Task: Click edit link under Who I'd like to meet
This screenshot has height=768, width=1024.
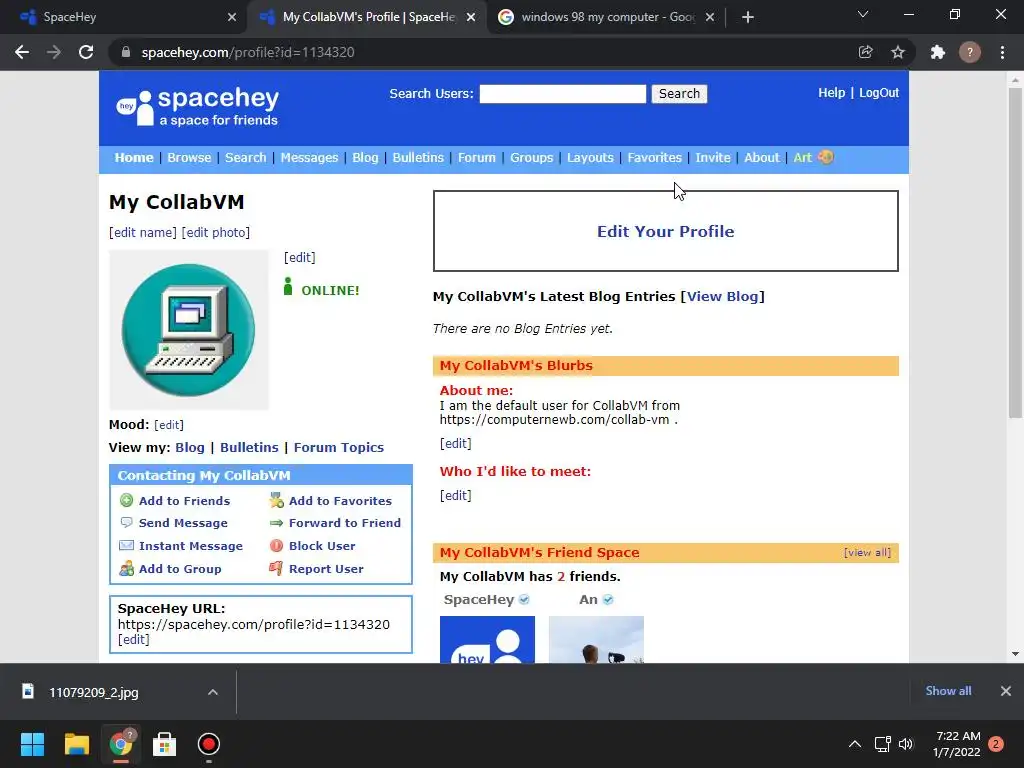Action: (x=455, y=496)
